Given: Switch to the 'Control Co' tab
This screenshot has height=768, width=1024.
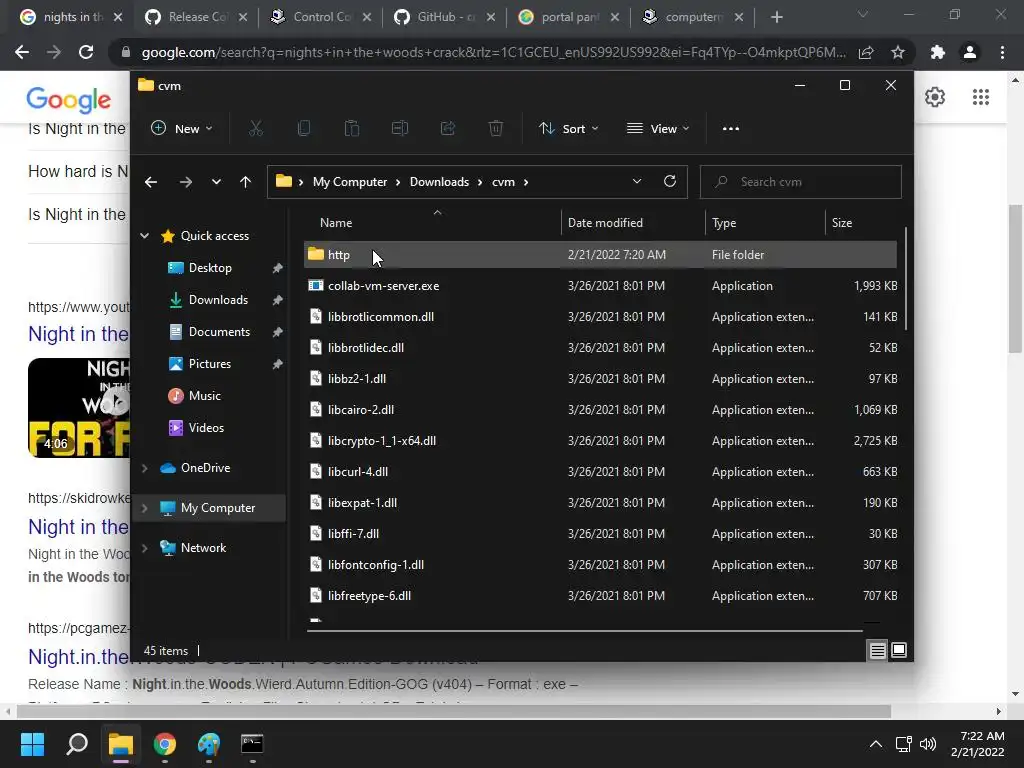Looking at the screenshot, I should tap(321, 17).
